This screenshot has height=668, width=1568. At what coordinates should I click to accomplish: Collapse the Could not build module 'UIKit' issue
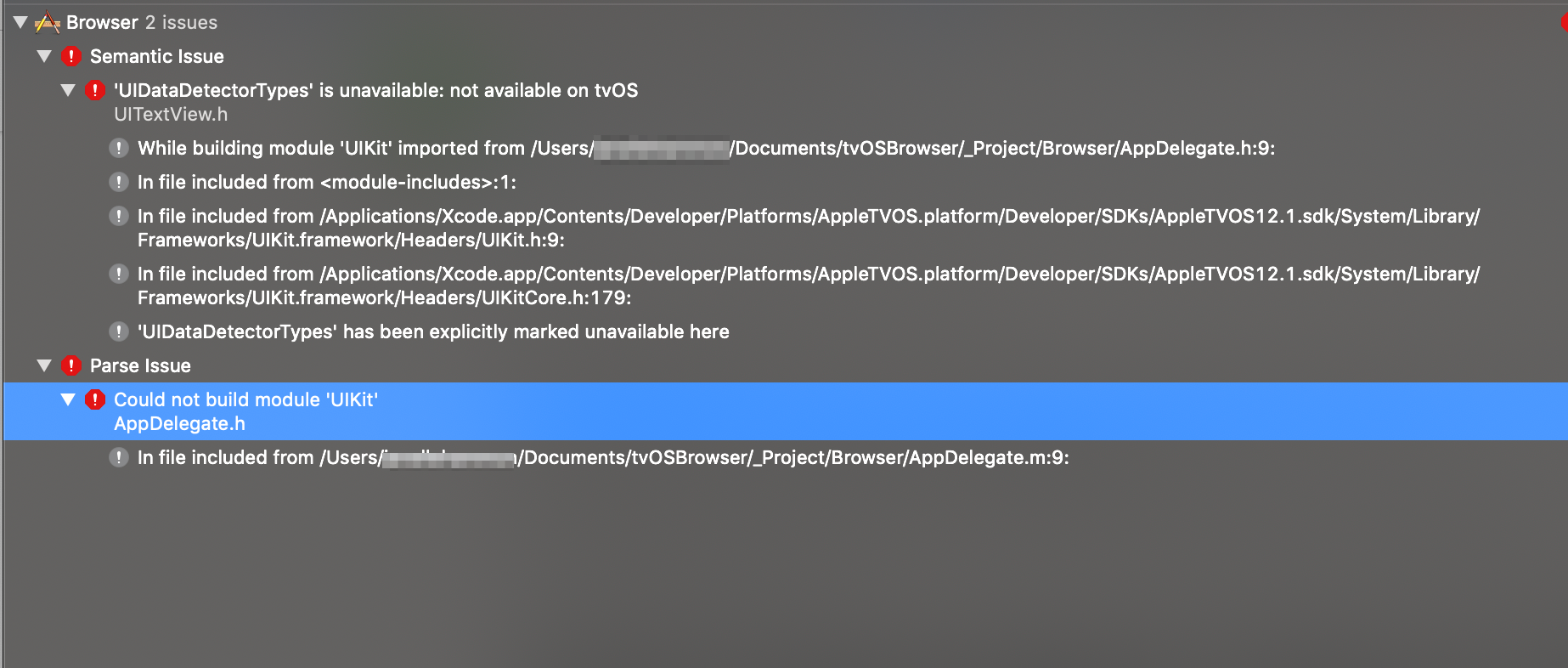(68, 399)
